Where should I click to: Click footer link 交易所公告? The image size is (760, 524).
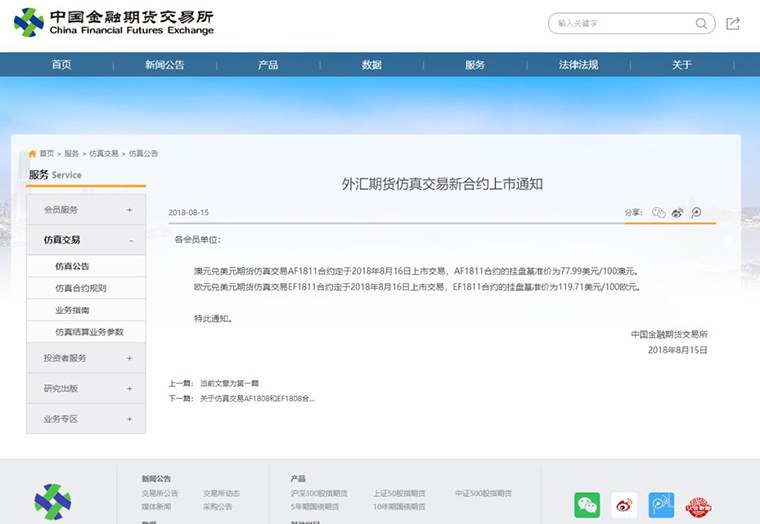pyautogui.click(x=160, y=493)
